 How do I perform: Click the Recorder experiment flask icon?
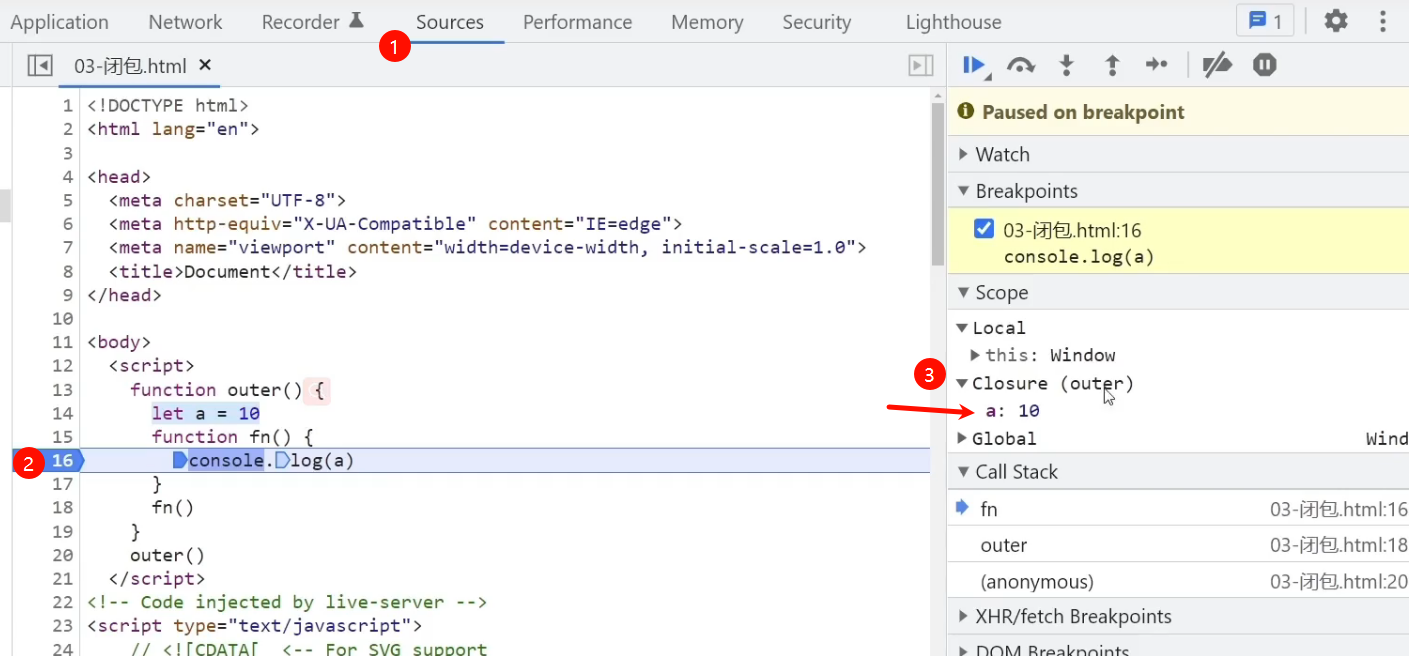(x=356, y=20)
